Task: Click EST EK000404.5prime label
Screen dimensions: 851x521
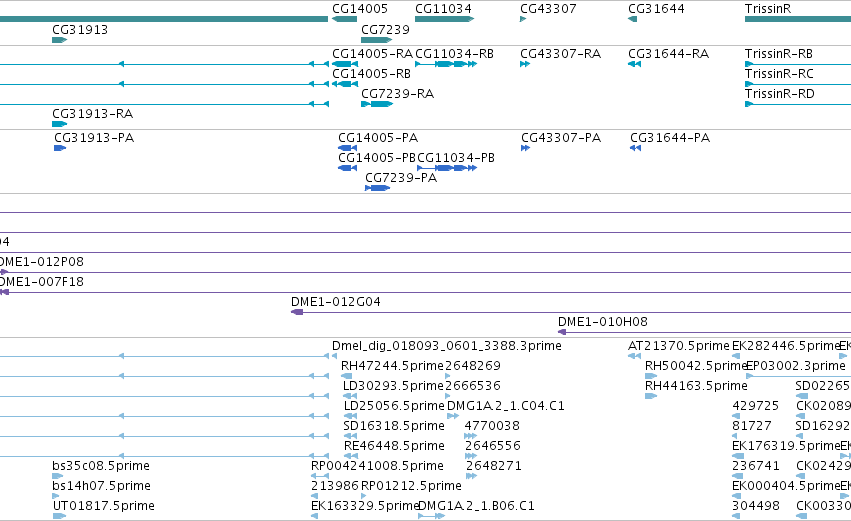Action: point(784,486)
